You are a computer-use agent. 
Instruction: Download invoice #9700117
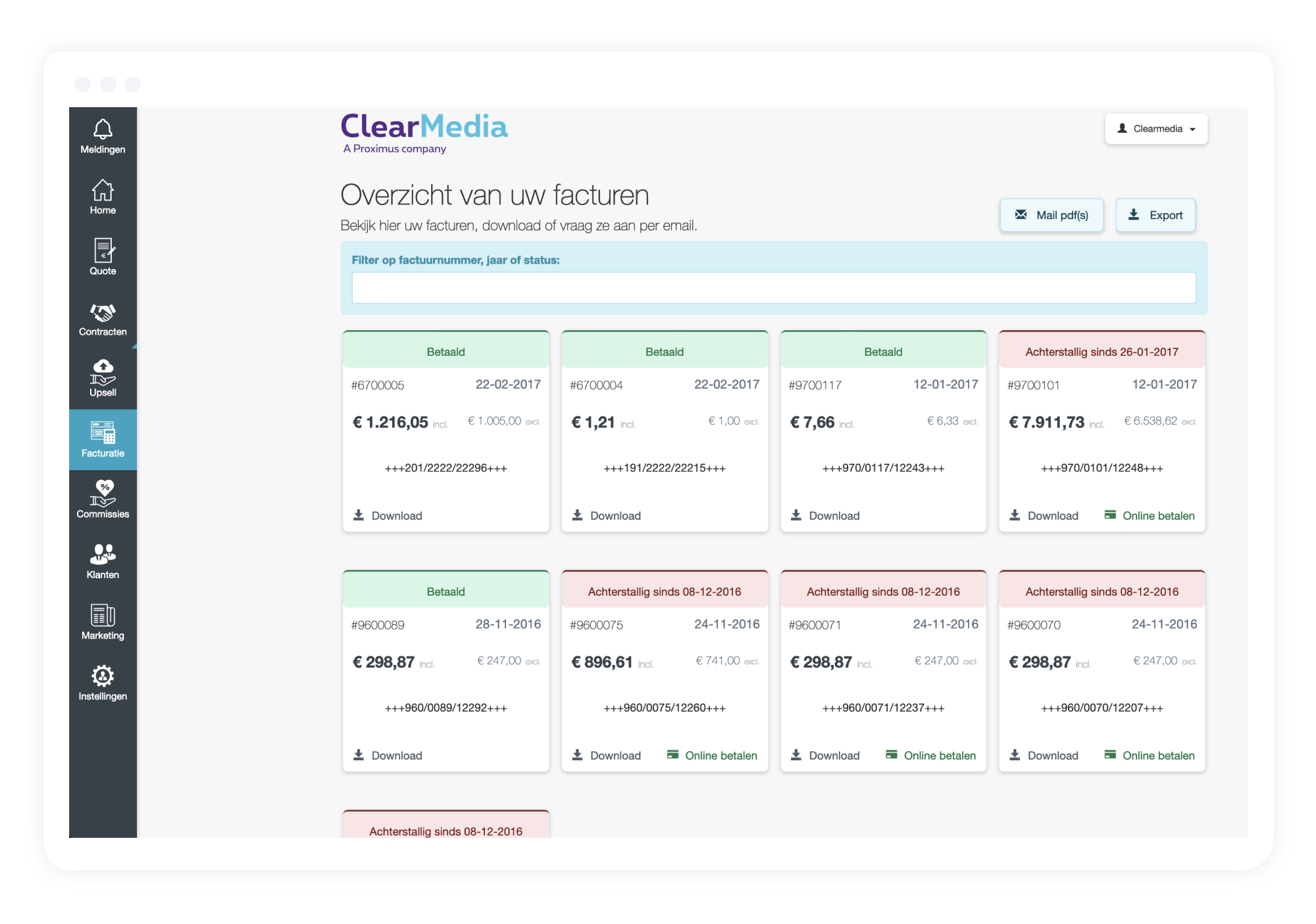click(x=826, y=516)
